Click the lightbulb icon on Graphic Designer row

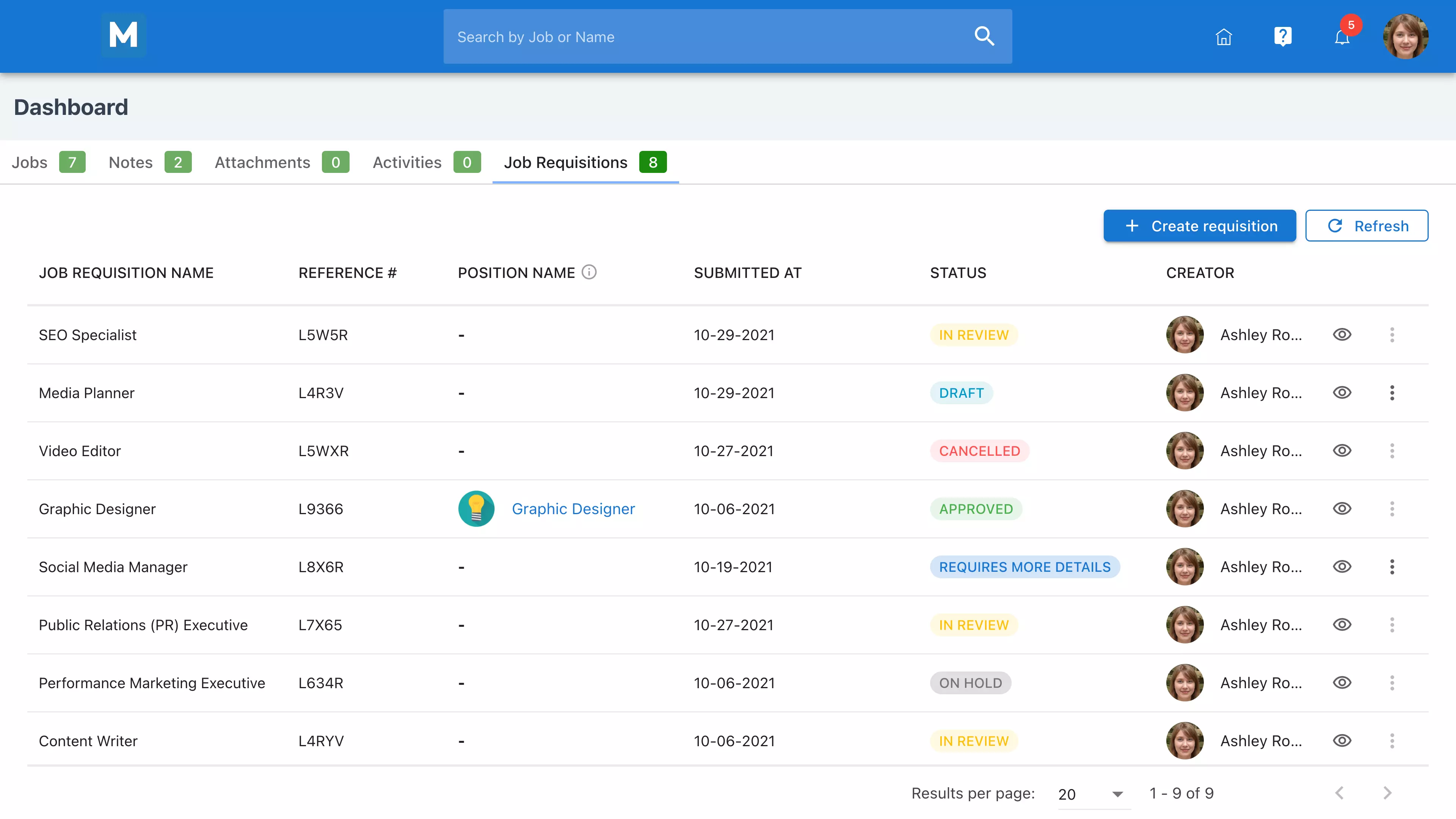476,508
